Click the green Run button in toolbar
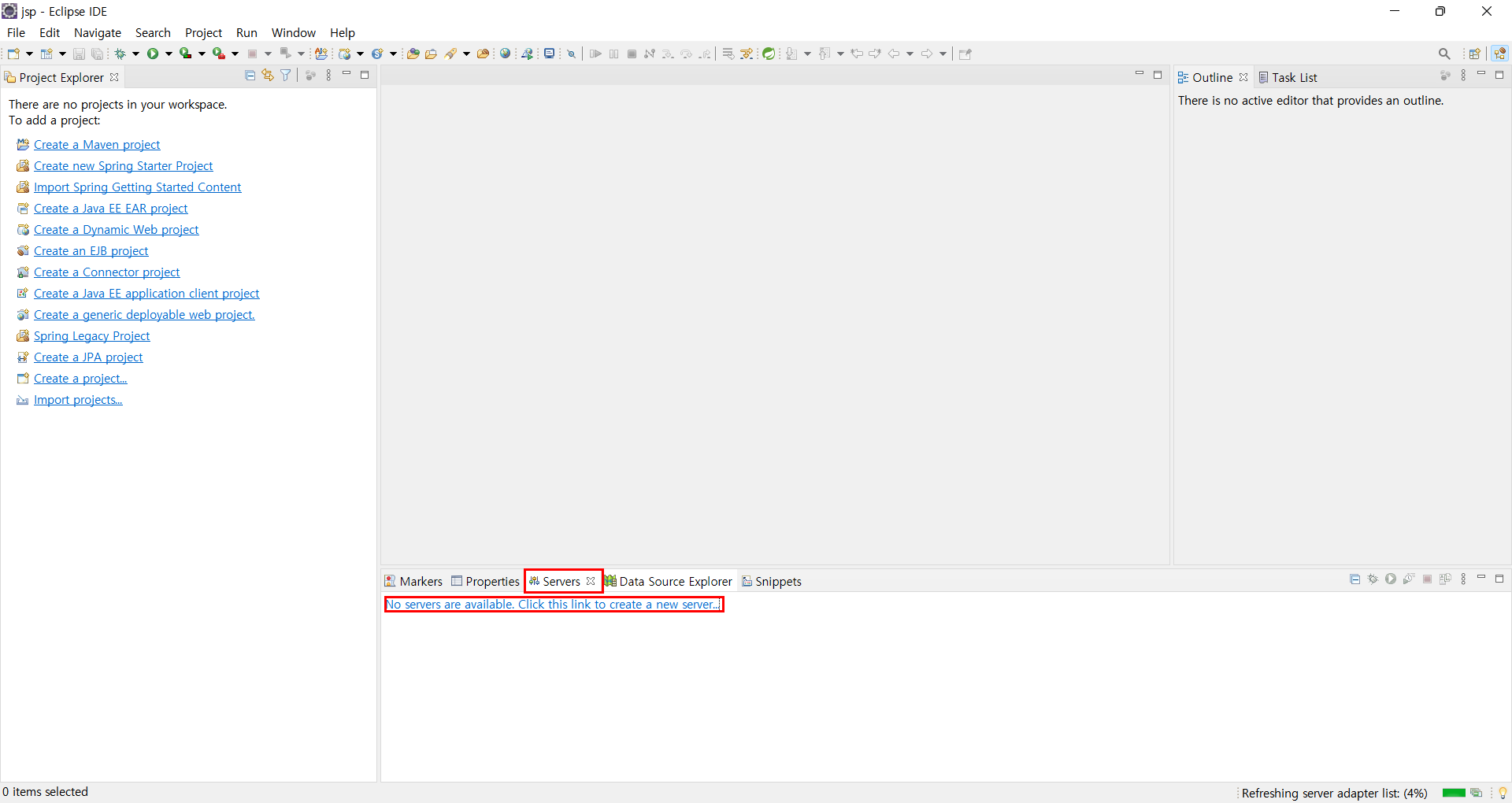This screenshot has width=1512, height=803. [x=153, y=54]
